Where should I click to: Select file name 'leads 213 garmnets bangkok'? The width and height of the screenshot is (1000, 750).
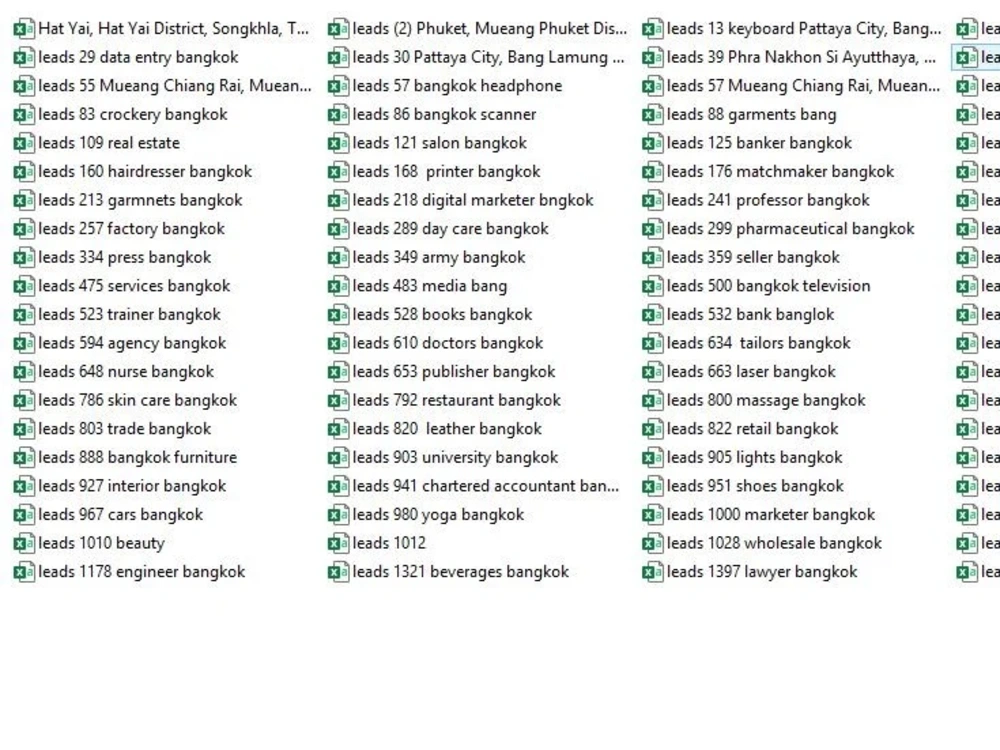(x=140, y=200)
